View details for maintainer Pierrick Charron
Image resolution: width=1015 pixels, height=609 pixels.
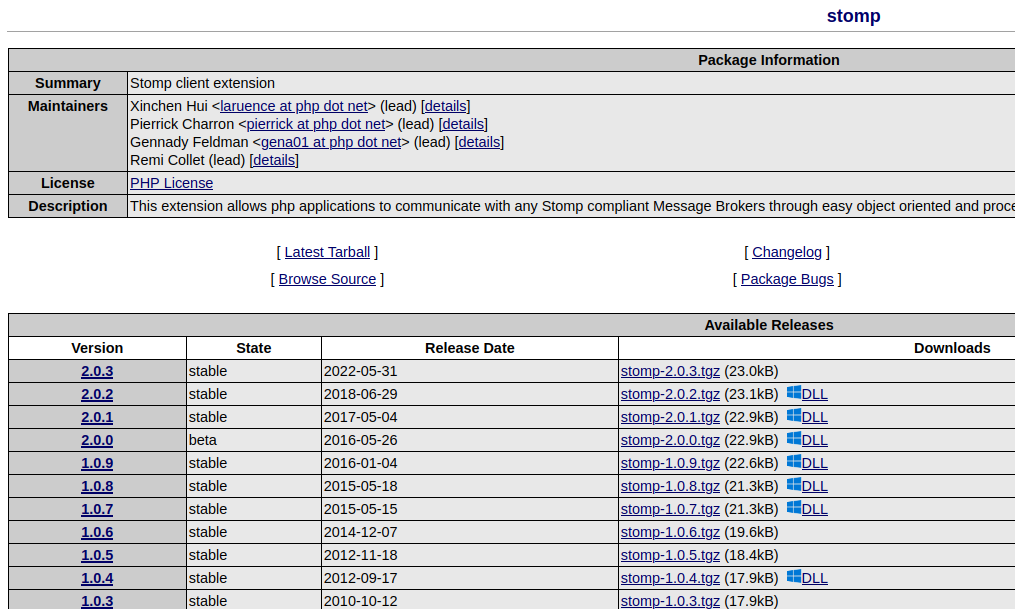click(463, 124)
